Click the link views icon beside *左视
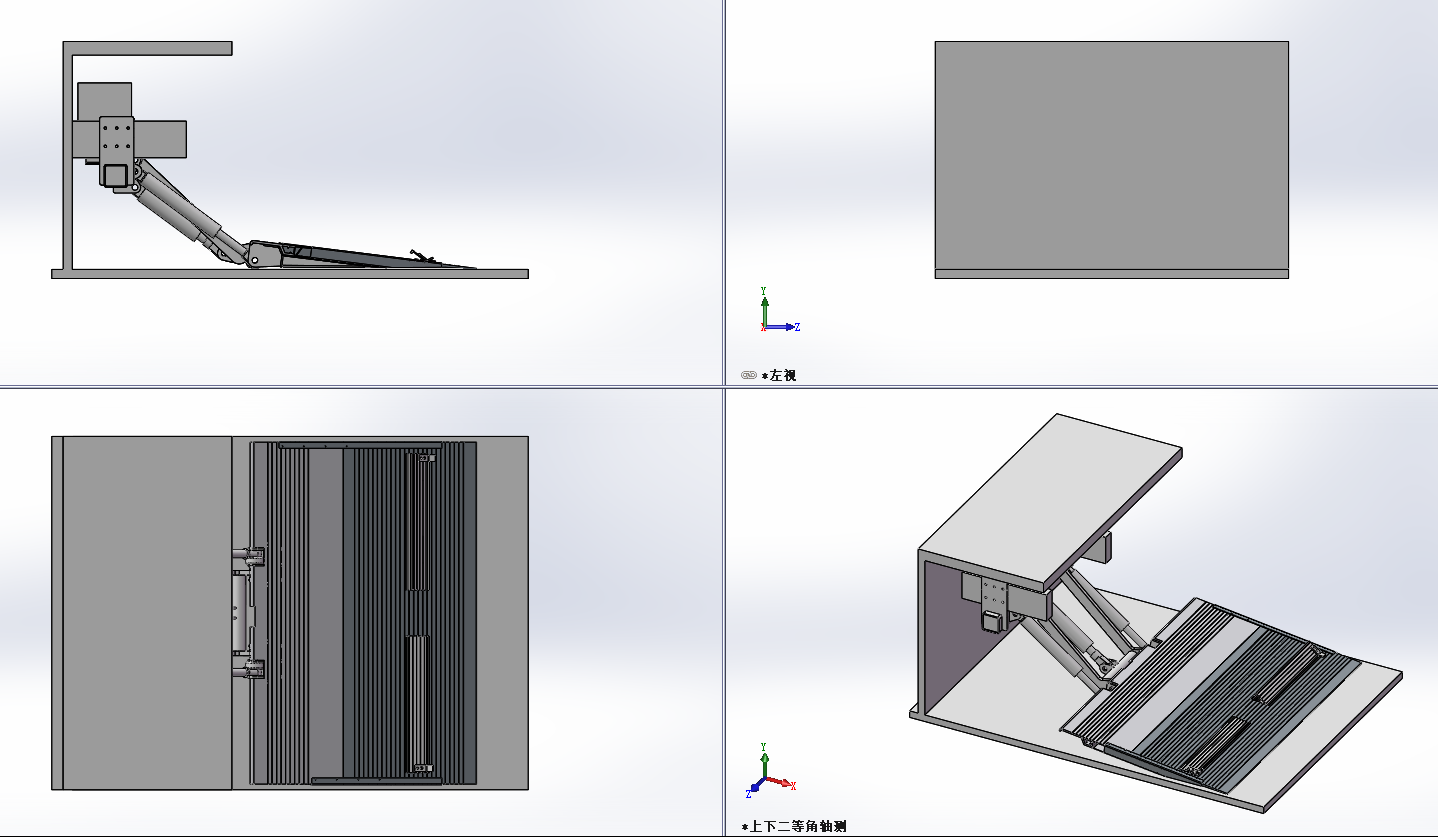This screenshot has width=1438, height=837. coord(749,375)
